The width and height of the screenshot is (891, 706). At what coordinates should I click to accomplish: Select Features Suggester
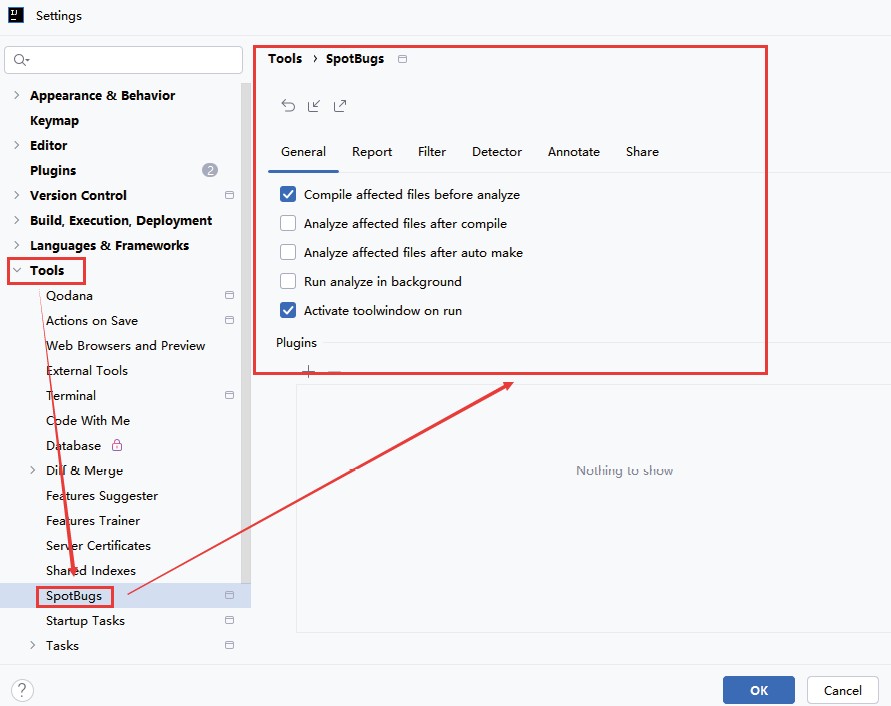[102, 496]
